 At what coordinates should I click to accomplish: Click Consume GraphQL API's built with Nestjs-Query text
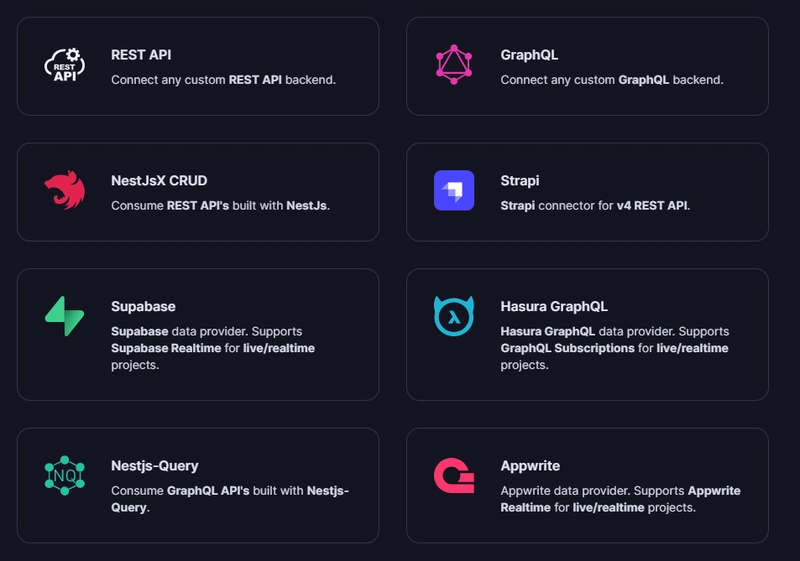click(230, 499)
